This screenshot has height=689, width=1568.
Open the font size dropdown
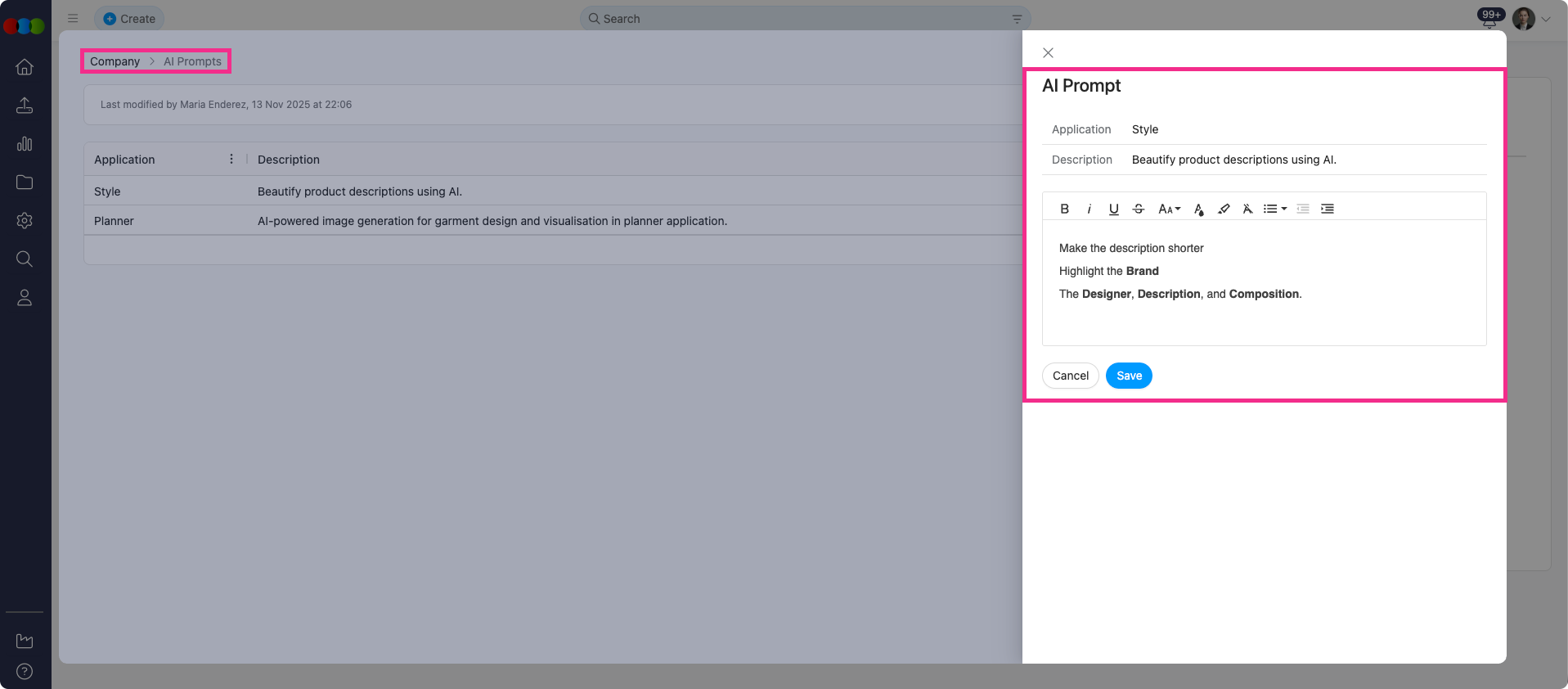pos(1169,209)
